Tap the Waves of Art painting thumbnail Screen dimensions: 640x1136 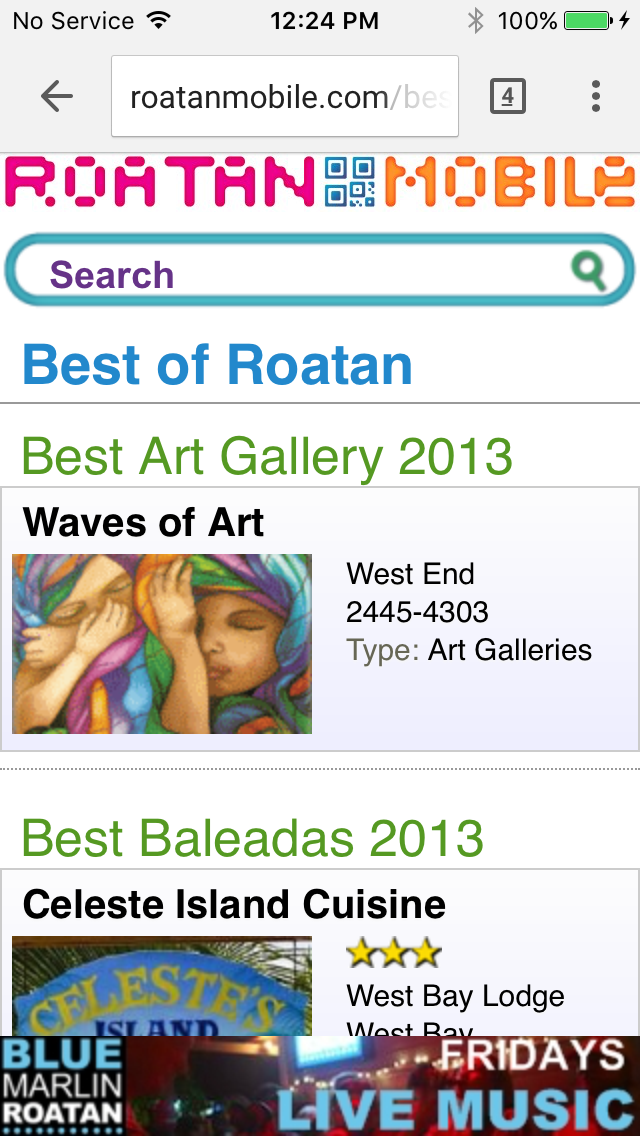pyautogui.click(x=162, y=643)
